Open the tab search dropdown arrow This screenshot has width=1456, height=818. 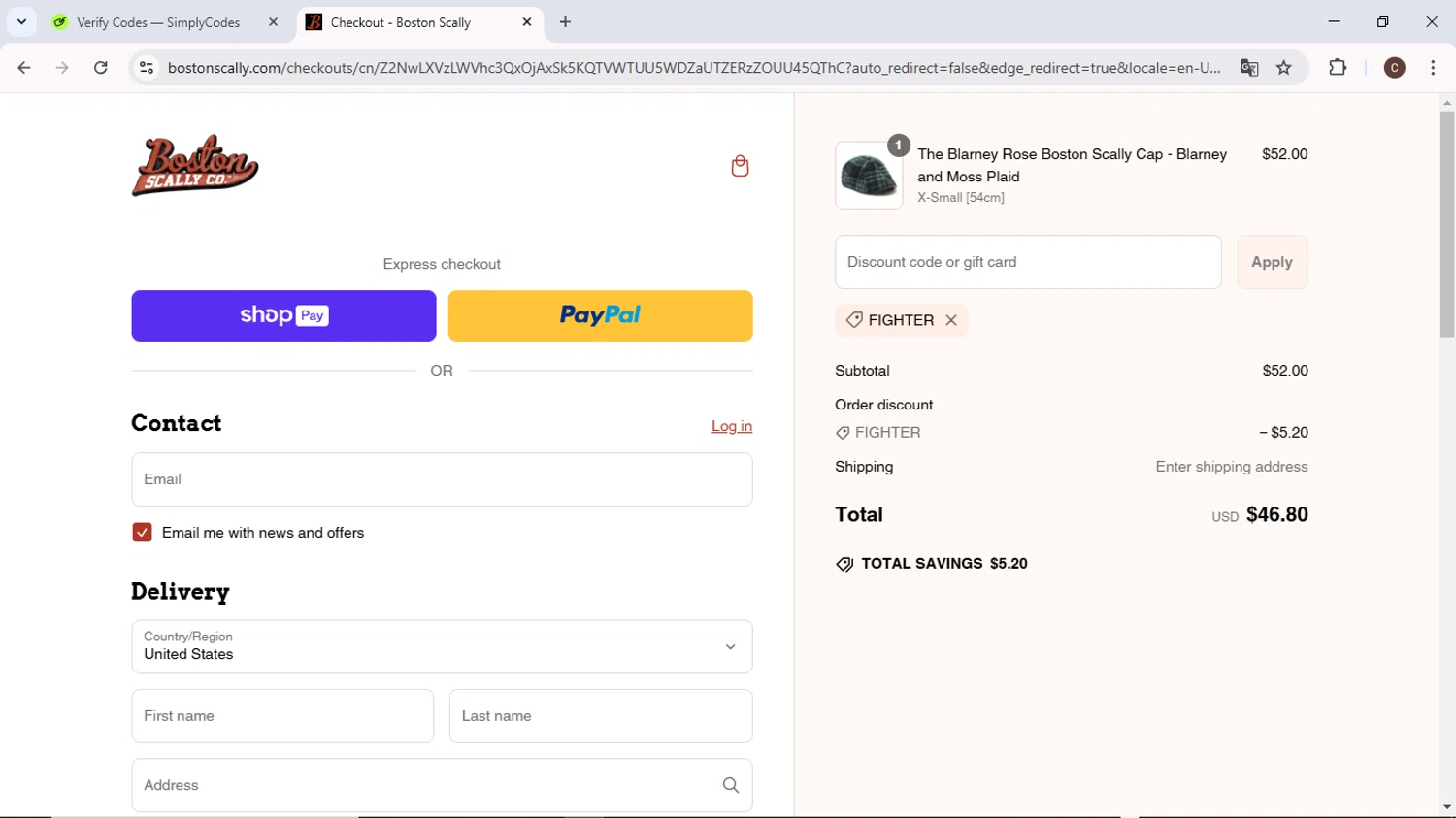[x=21, y=21]
